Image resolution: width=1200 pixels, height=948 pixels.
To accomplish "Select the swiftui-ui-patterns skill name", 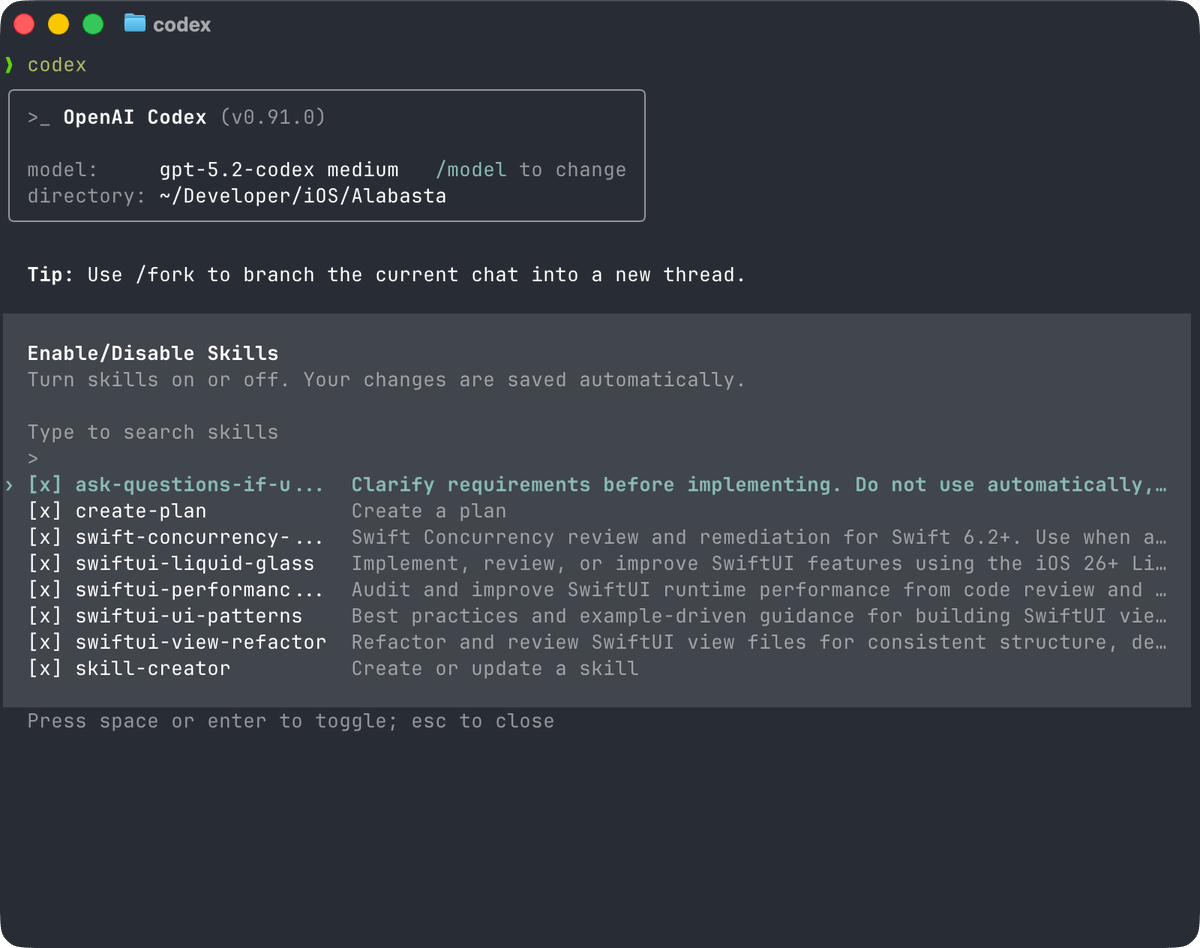I will tap(189, 616).
